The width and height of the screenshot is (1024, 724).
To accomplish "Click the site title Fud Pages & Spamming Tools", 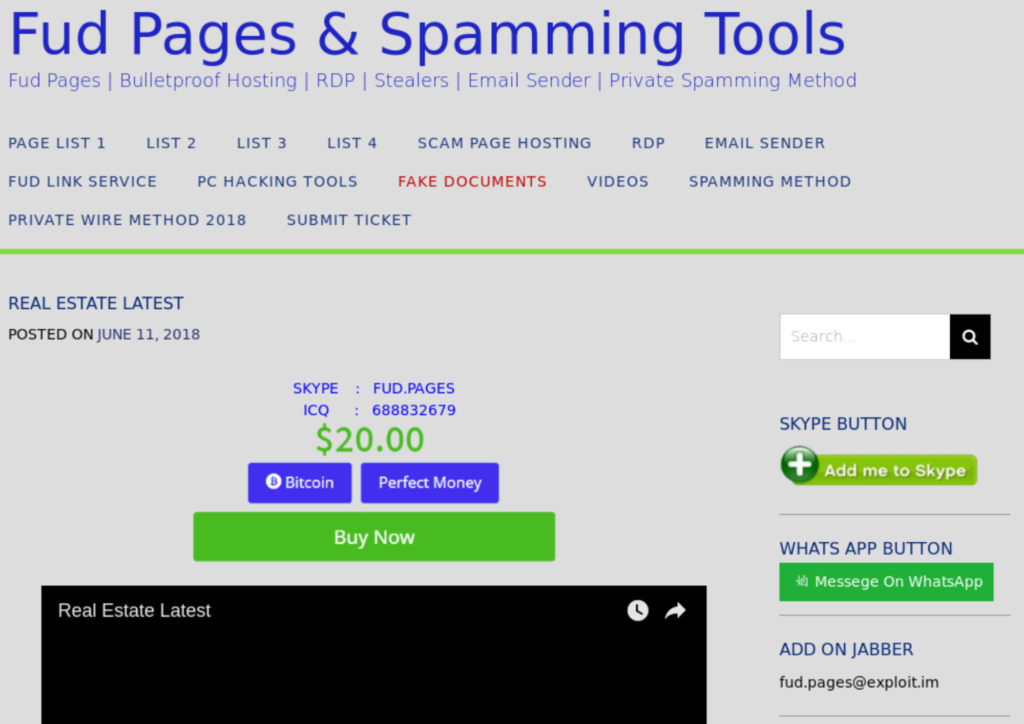I will (428, 34).
